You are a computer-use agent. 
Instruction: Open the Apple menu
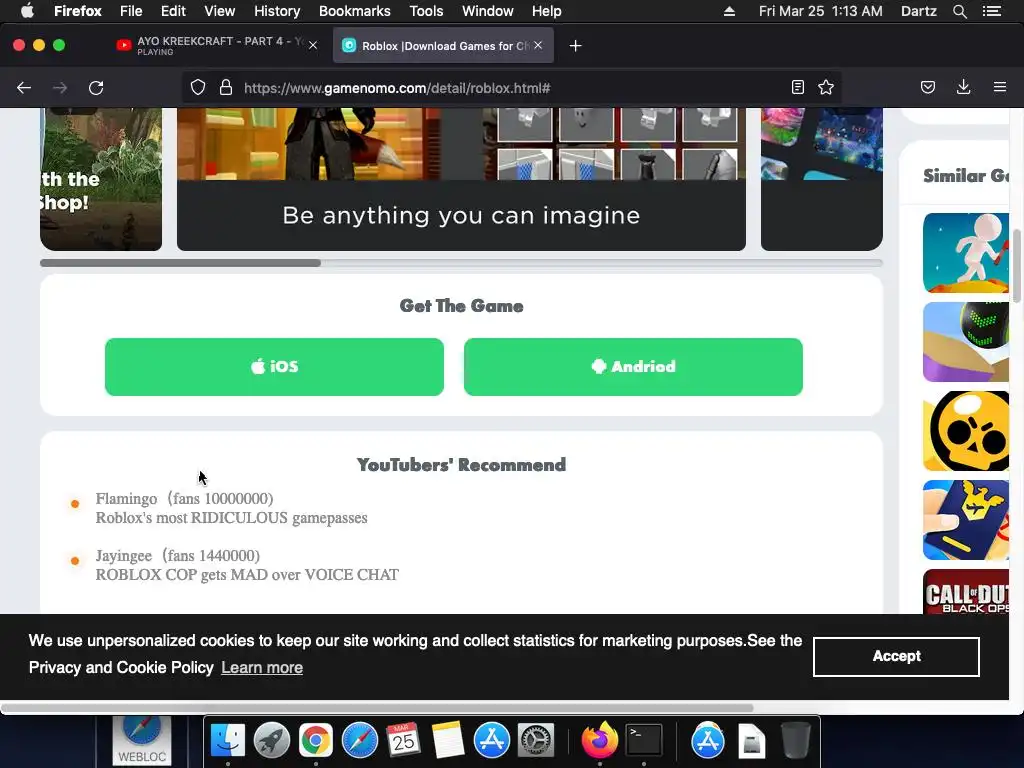[27, 11]
